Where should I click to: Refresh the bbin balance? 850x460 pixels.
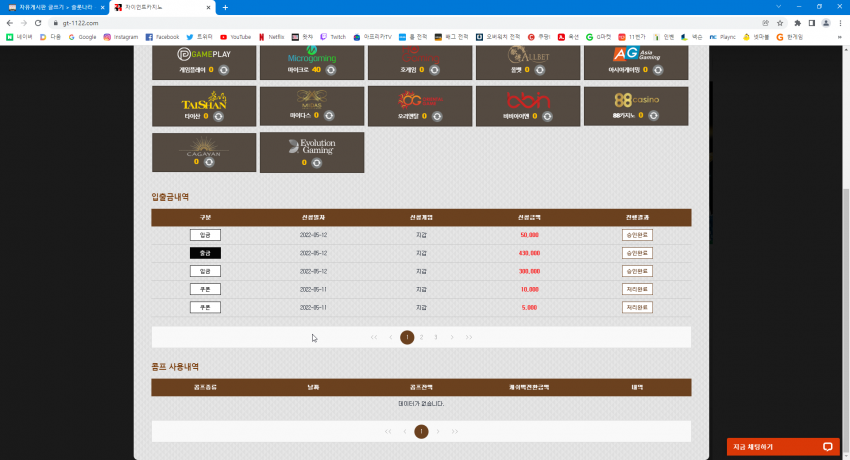point(547,116)
